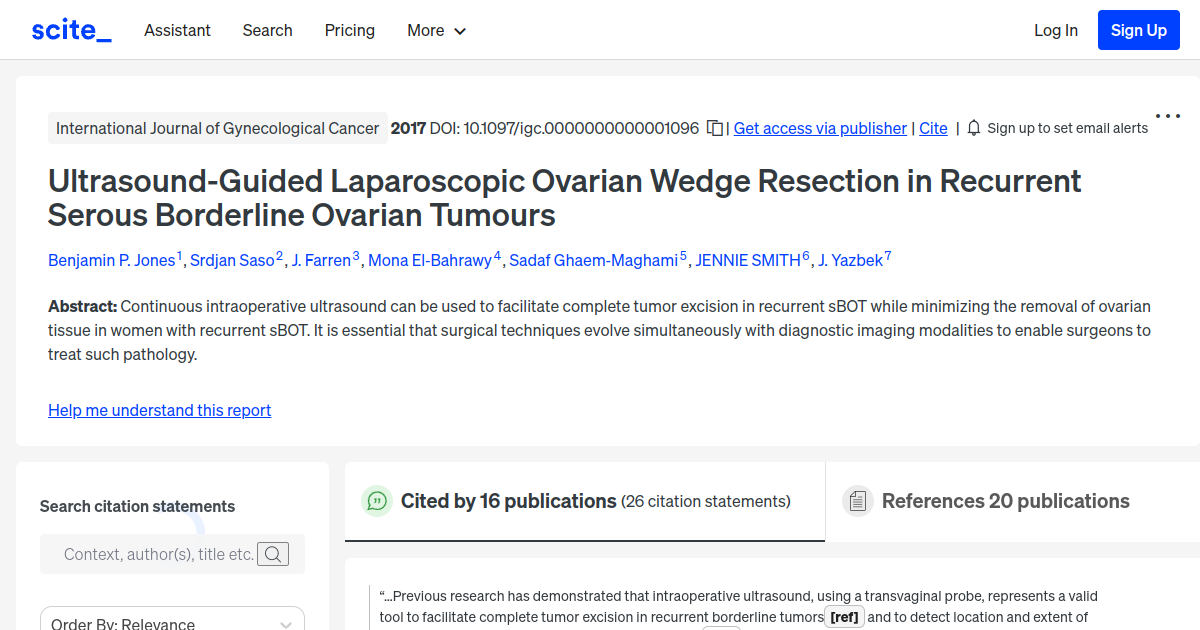Click the scite_ logo in the header
1200x630 pixels.
(x=70, y=29)
